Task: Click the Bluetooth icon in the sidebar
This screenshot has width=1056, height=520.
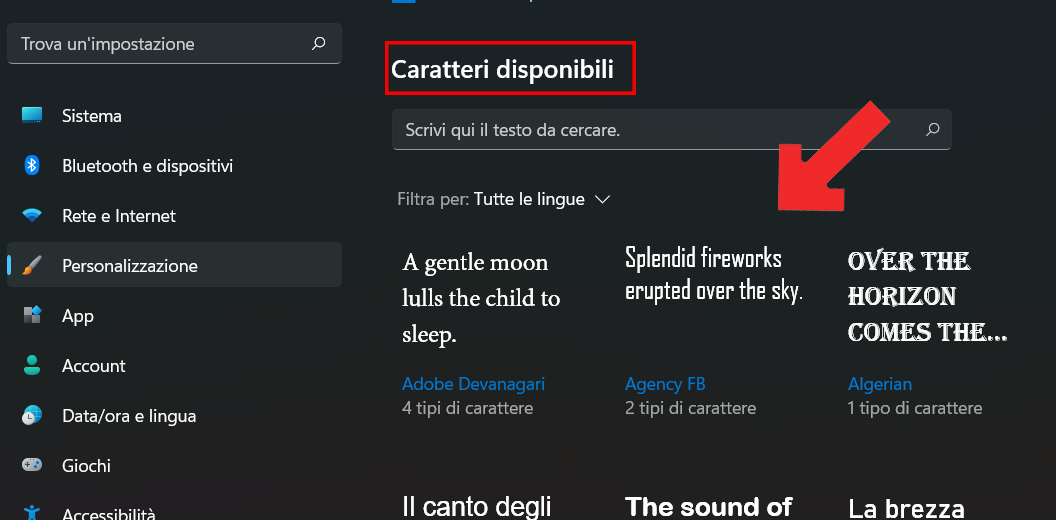Action: (32, 165)
